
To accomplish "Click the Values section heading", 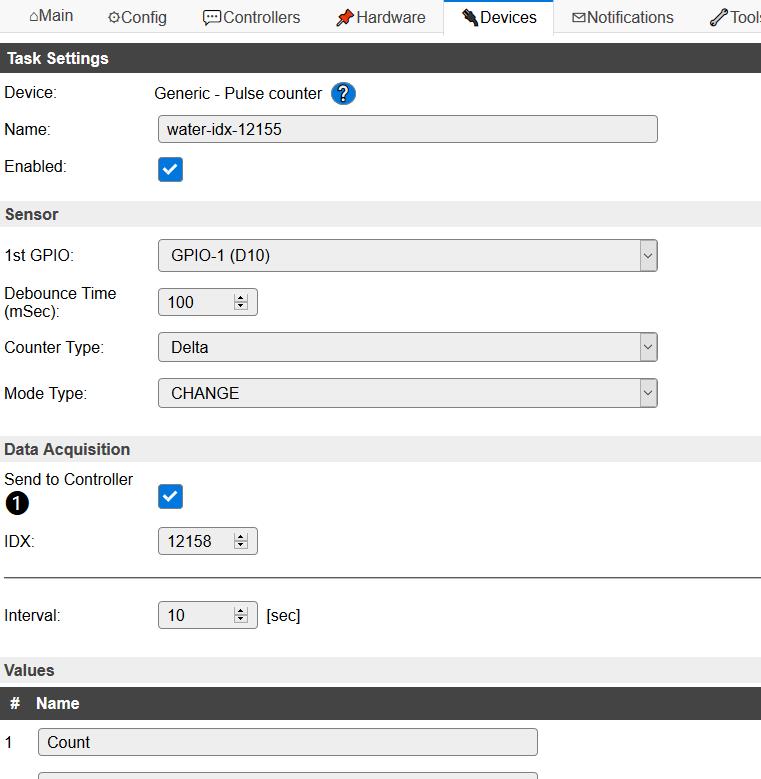I will 29,670.
